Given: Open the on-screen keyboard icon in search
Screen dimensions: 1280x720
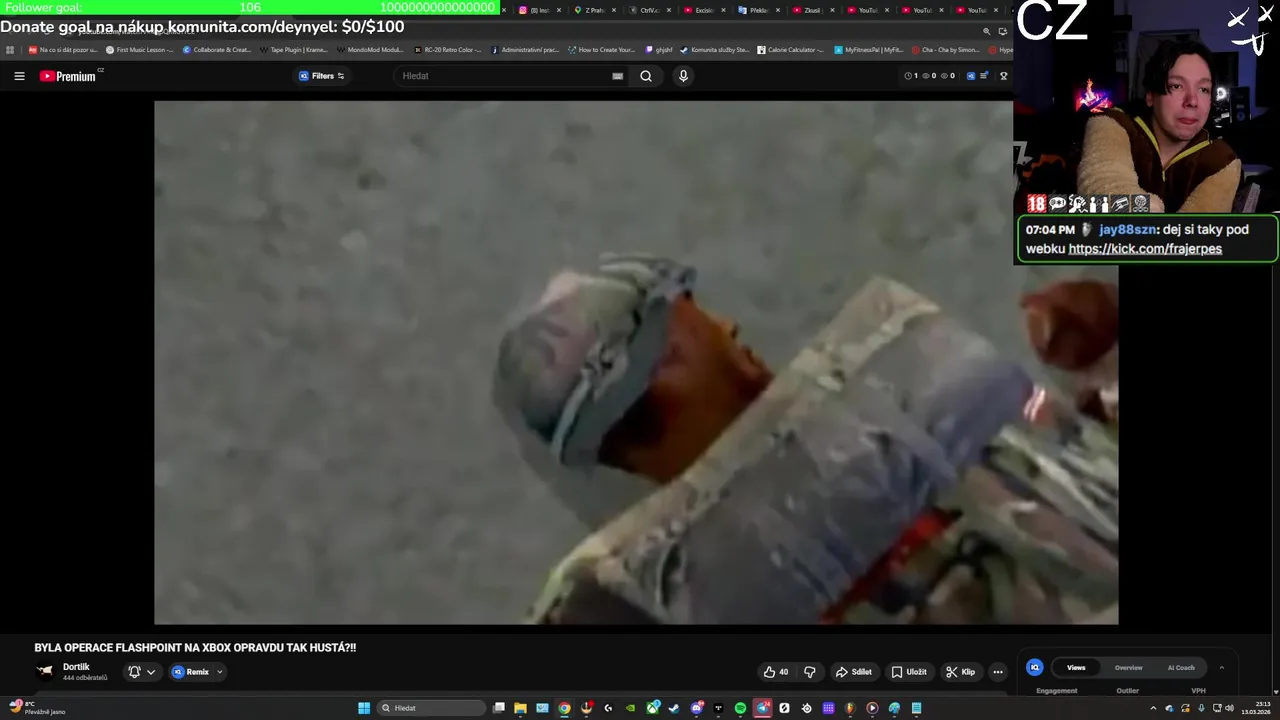Looking at the screenshot, I should coord(617,76).
